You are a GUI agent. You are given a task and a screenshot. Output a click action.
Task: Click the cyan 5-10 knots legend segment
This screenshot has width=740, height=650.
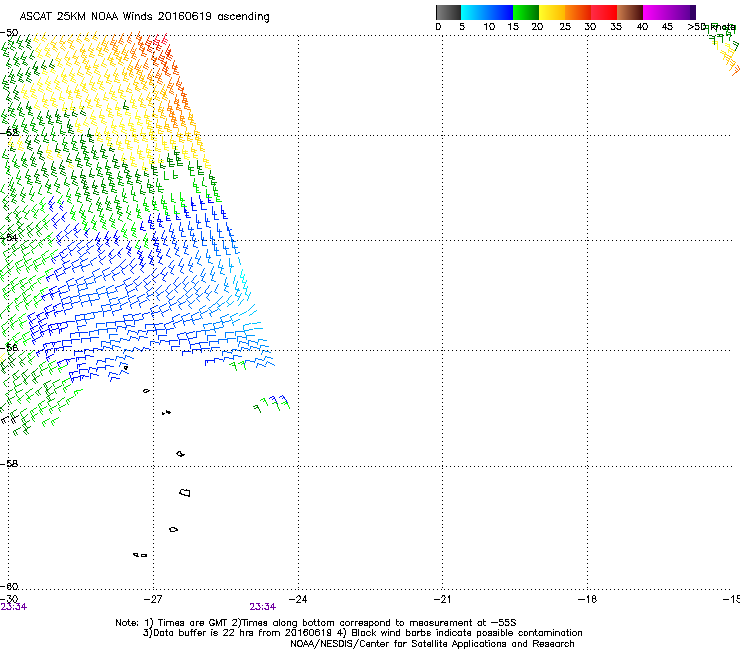(474, 12)
